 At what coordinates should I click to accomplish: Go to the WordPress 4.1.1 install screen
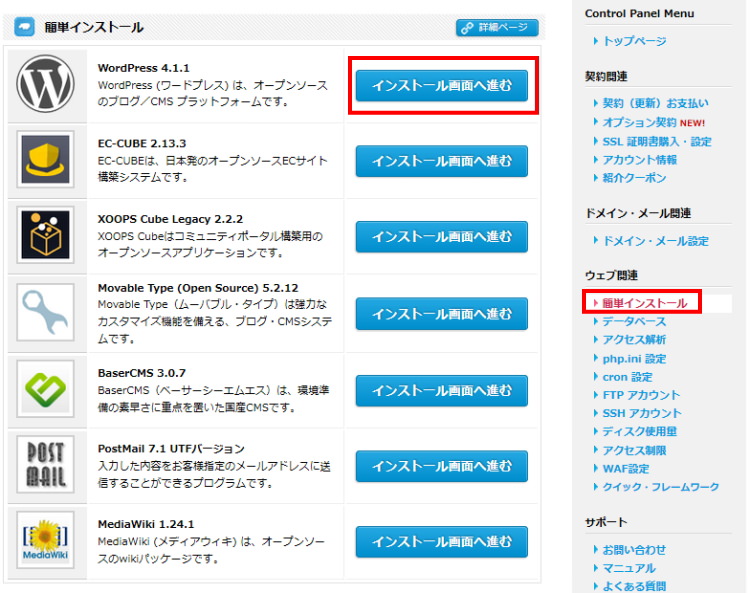coord(441,86)
